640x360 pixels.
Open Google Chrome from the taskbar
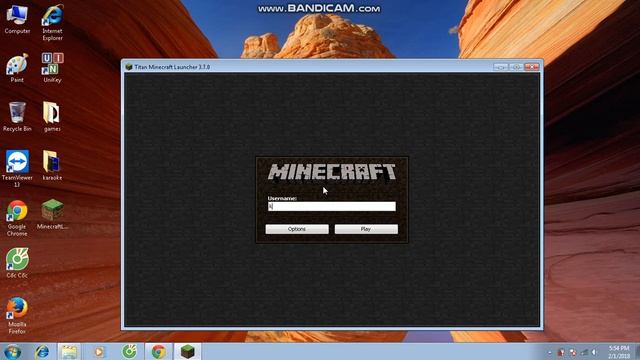click(x=159, y=352)
